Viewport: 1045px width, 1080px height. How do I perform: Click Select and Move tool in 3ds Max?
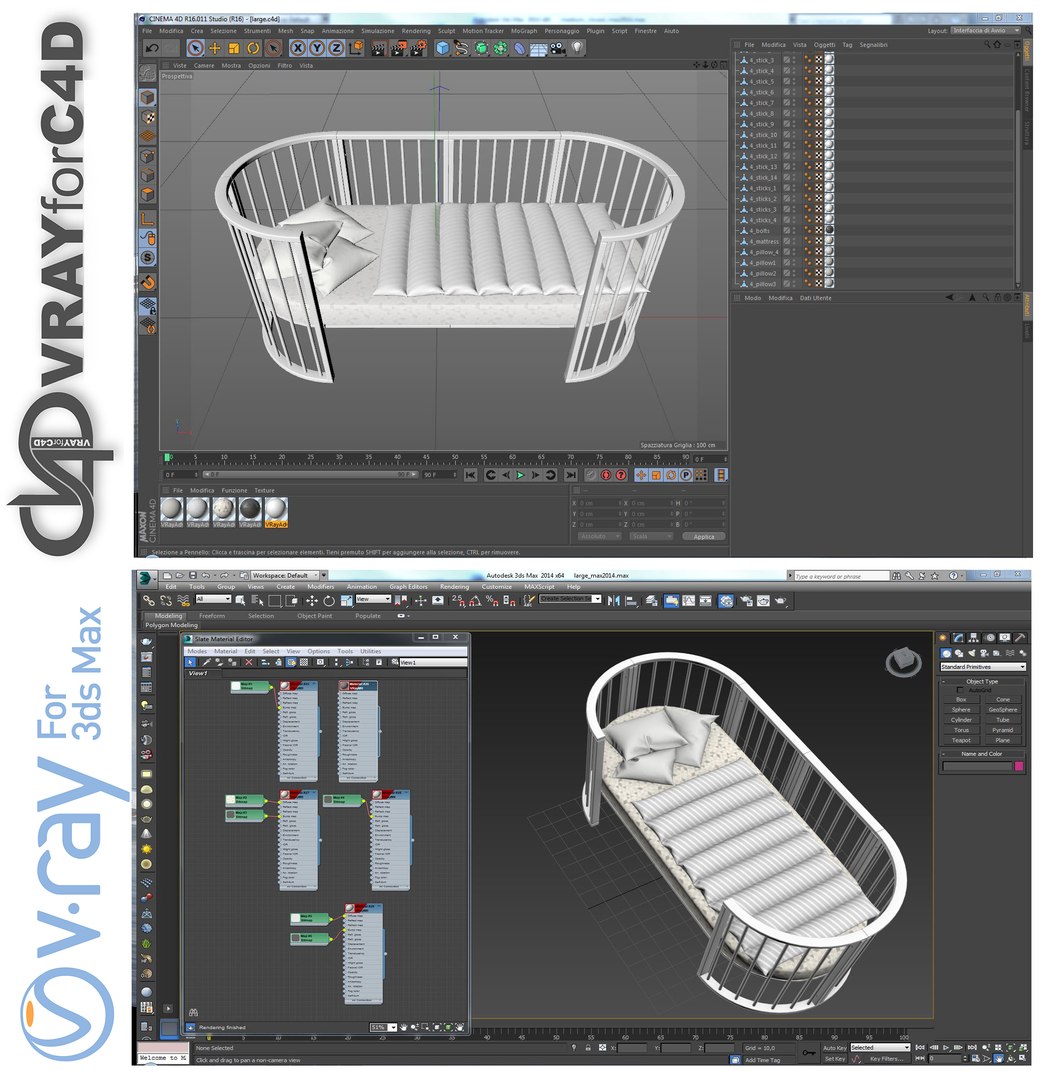pyautogui.click(x=311, y=601)
